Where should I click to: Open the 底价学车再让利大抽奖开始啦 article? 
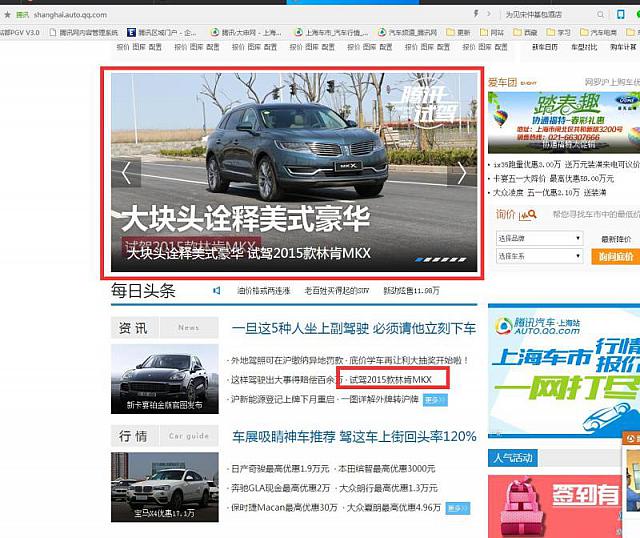[408, 360]
